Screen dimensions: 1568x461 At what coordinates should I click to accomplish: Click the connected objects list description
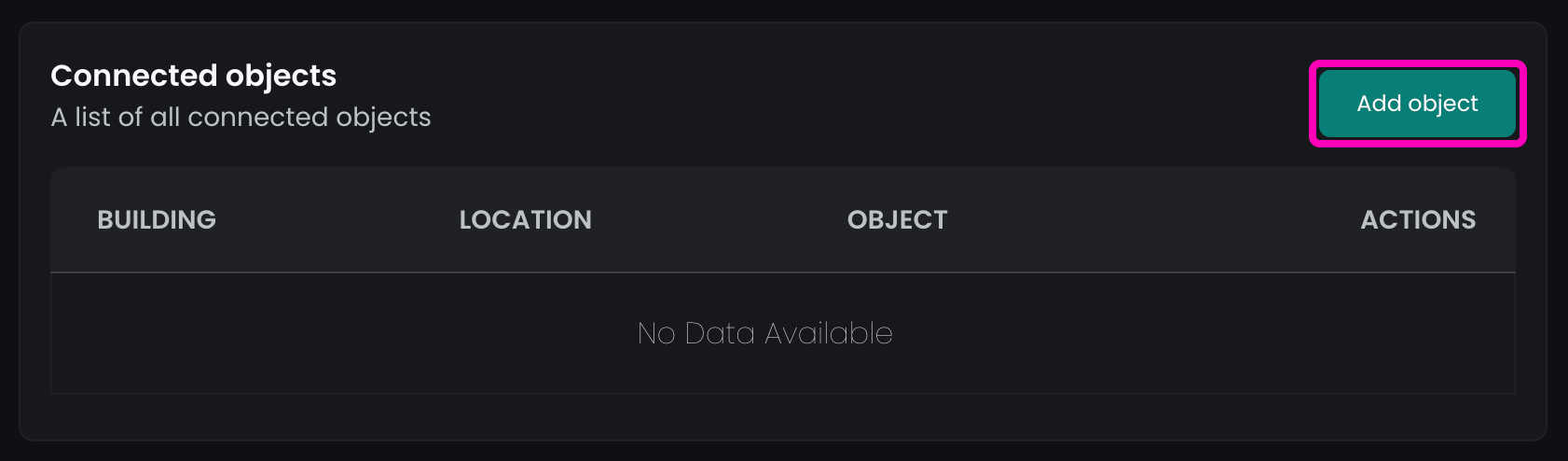(241, 118)
